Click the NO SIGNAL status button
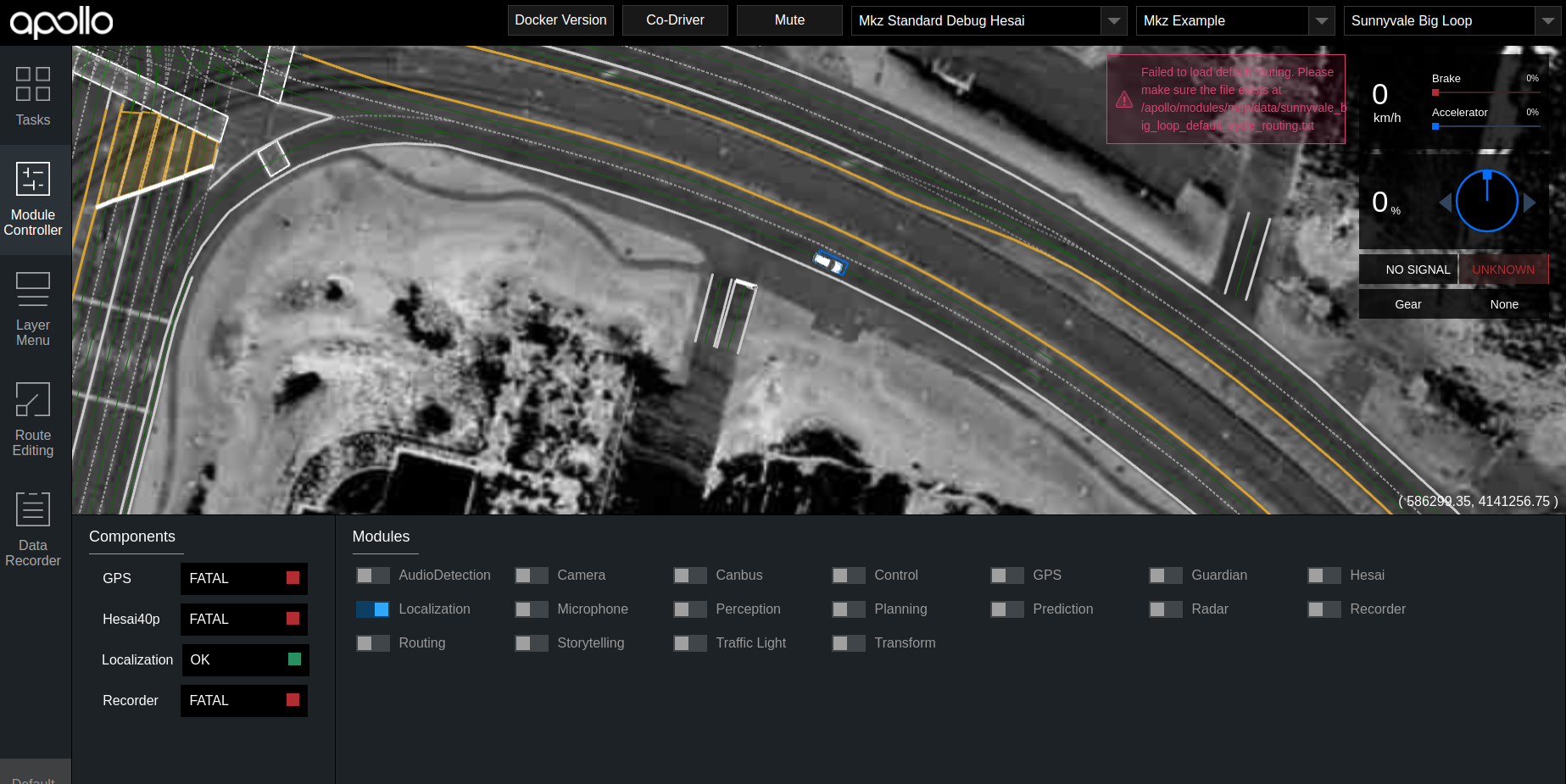 [1408, 270]
